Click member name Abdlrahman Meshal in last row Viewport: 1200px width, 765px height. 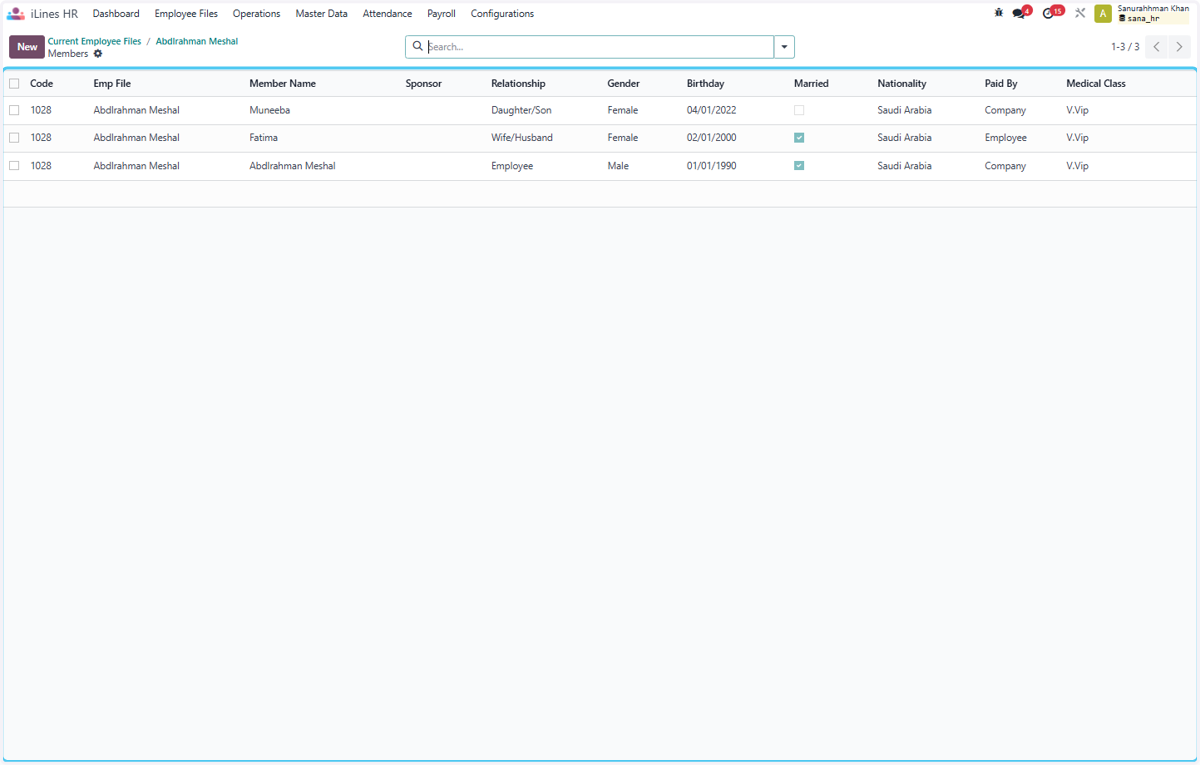coord(292,166)
